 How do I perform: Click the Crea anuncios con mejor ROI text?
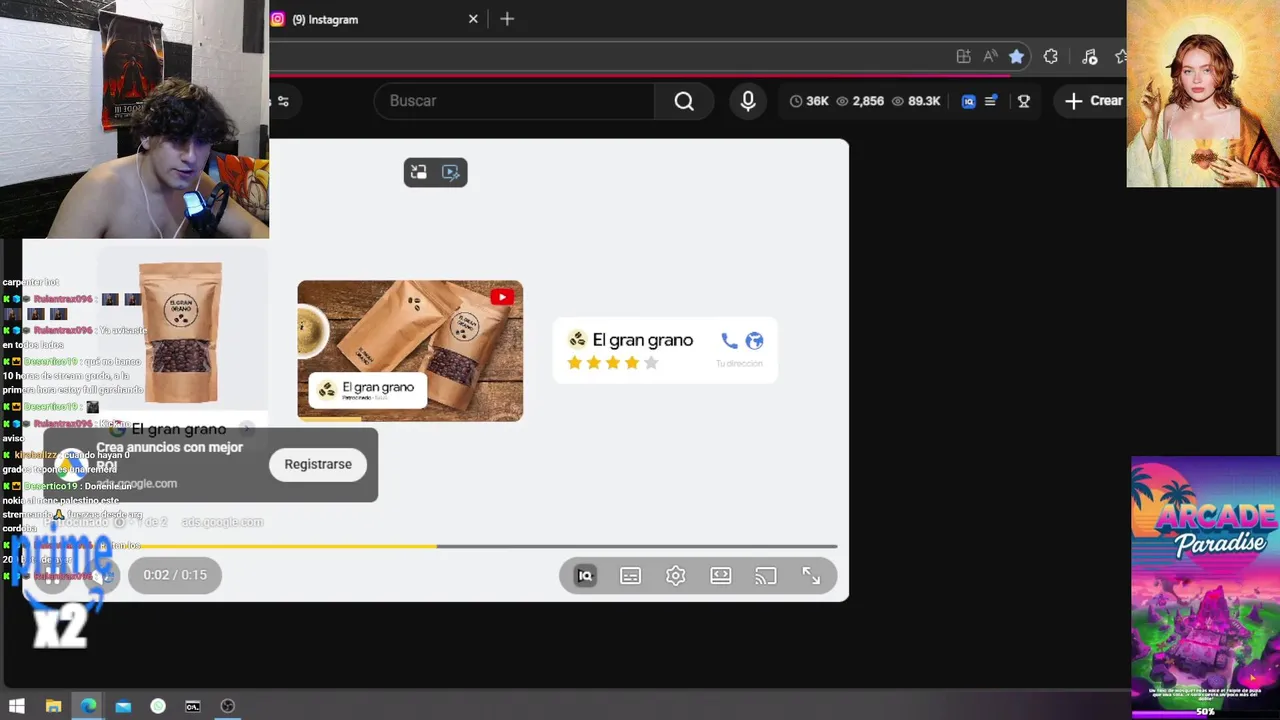(169, 456)
